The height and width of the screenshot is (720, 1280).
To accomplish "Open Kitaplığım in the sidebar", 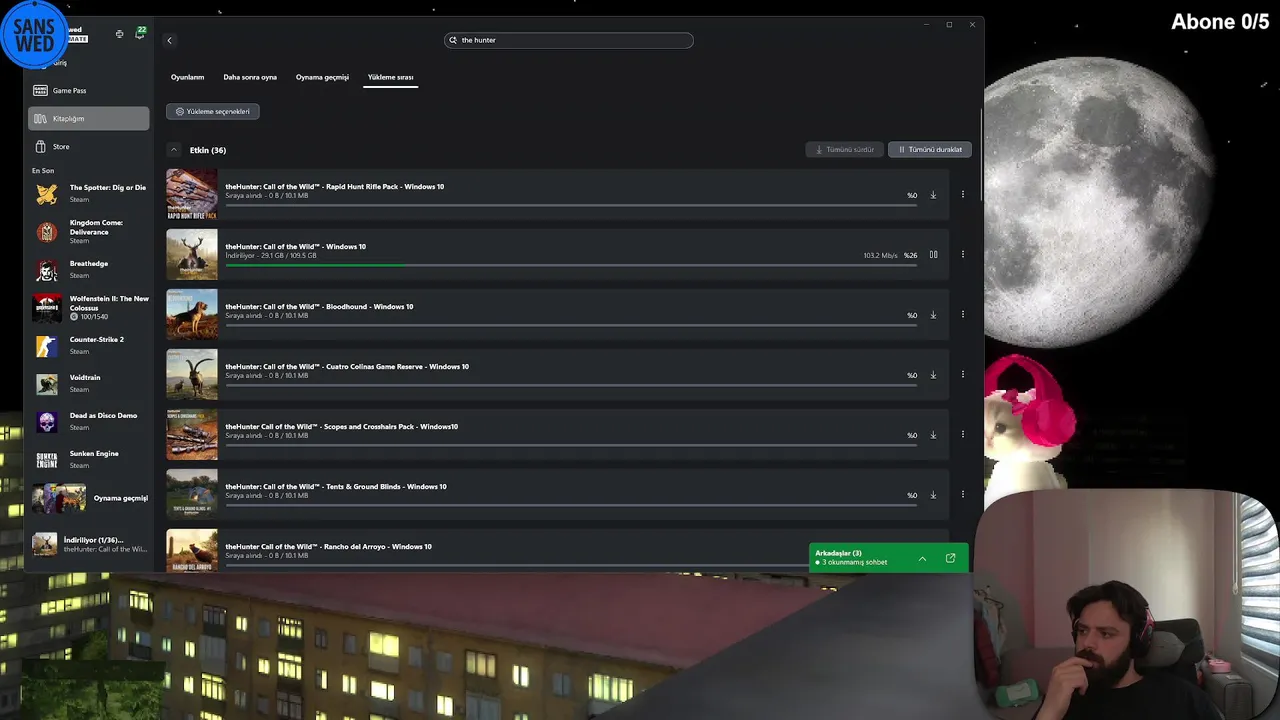I will 89,118.
